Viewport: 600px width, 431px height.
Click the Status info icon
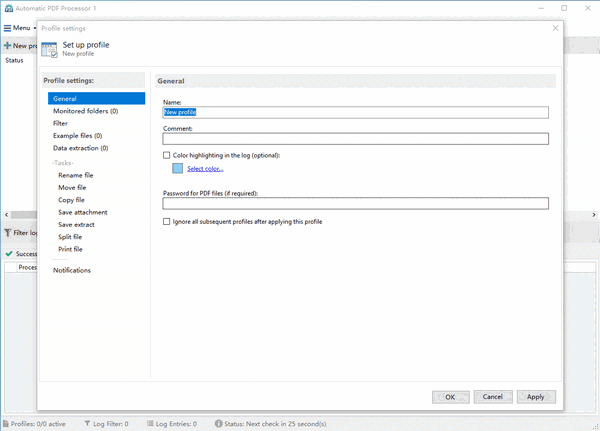tap(218, 423)
